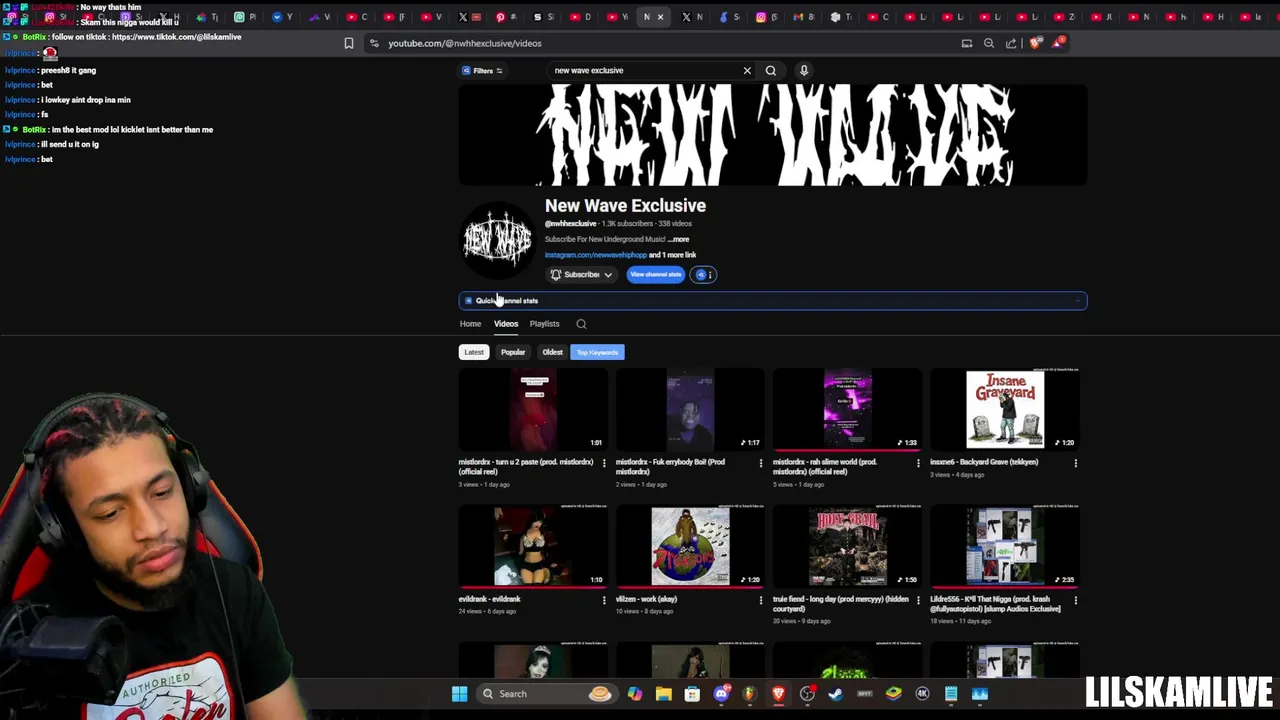The height and width of the screenshot is (720, 1280).
Task: Click the taskbar Search box
Action: click(547, 694)
